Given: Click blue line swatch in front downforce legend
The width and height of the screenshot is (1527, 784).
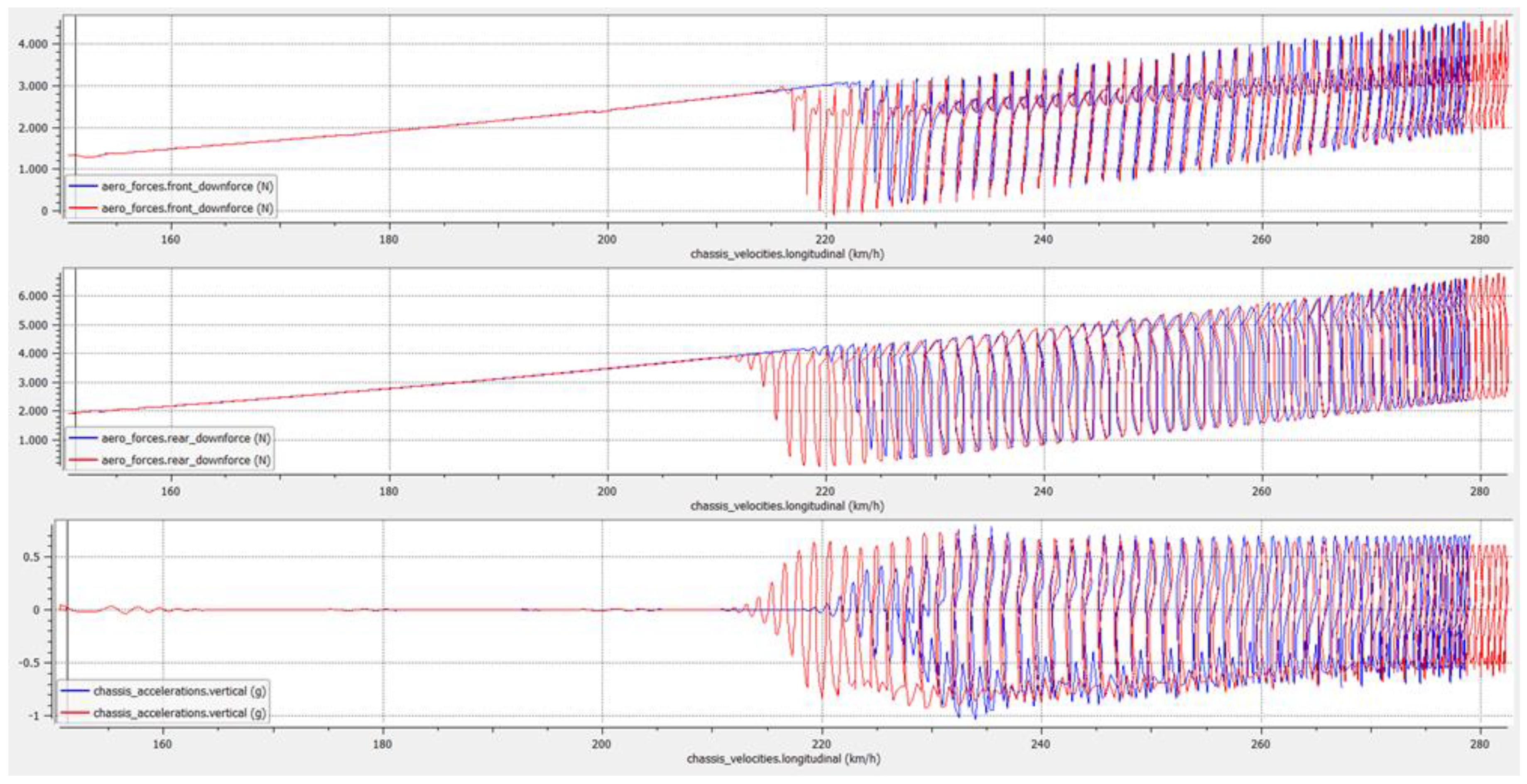Looking at the screenshot, I should 83,186.
